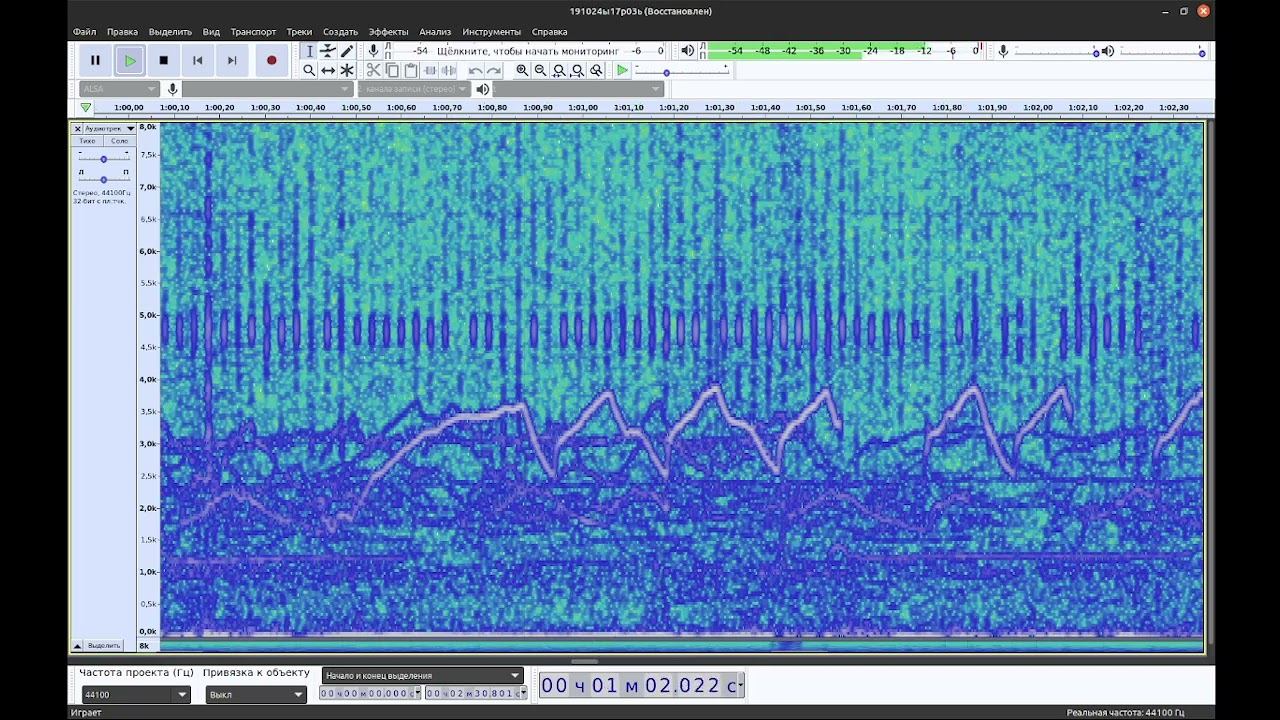This screenshot has width=1280, height=720.
Task: Click the audio position time display
Action: click(641, 685)
